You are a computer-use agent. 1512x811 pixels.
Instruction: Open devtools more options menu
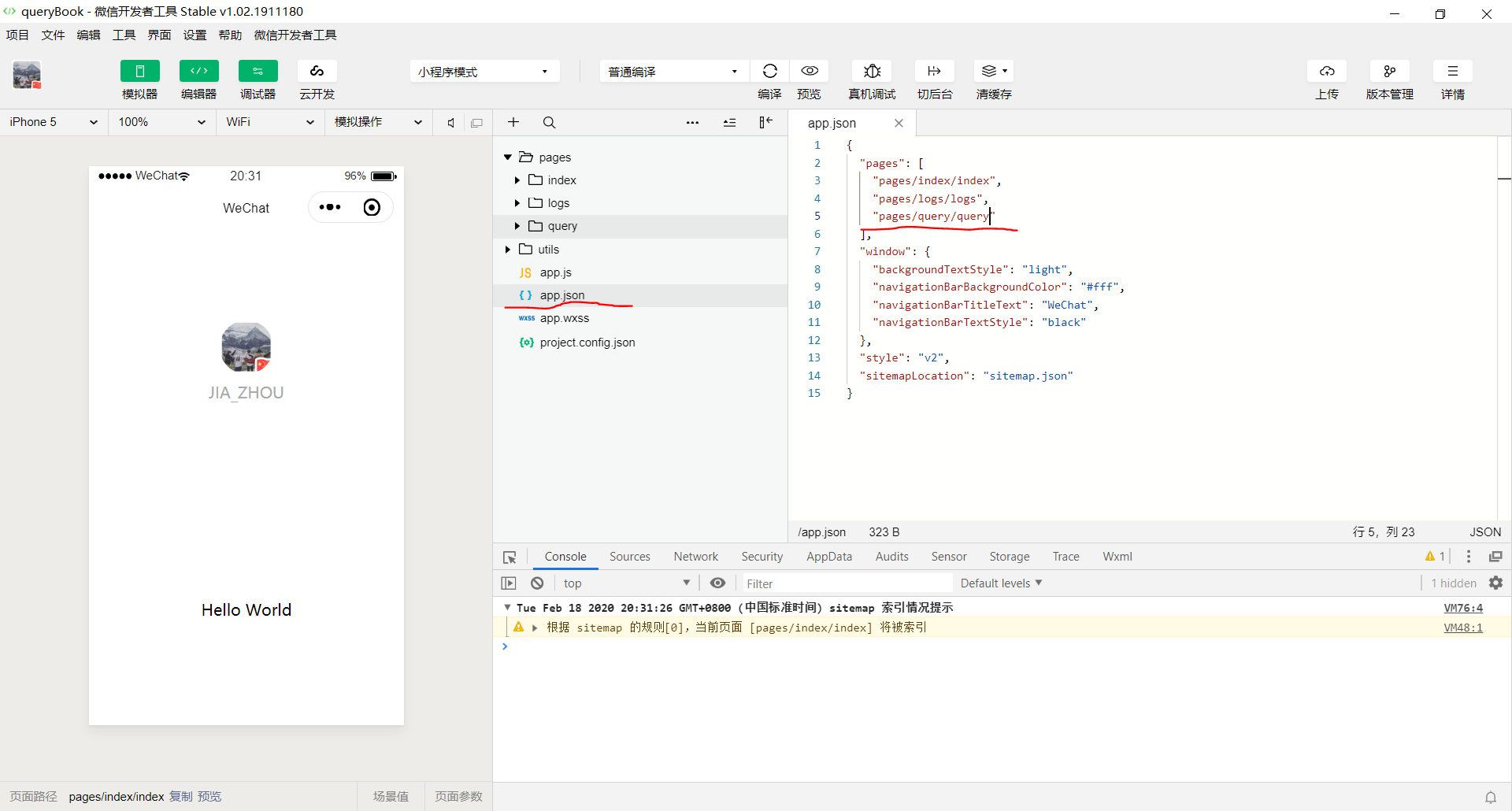1469,557
